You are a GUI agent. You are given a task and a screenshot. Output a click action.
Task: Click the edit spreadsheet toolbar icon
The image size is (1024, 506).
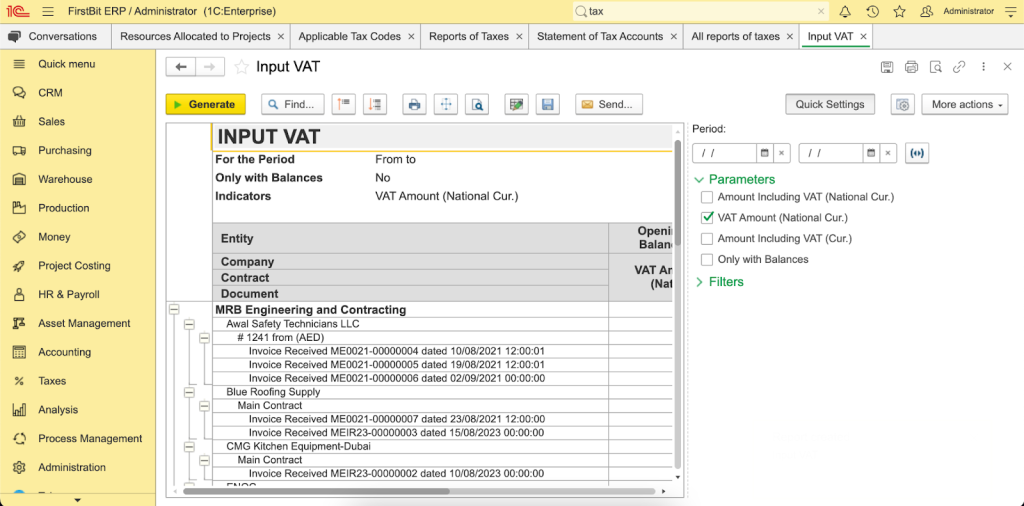pyautogui.click(x=517, y=104)
